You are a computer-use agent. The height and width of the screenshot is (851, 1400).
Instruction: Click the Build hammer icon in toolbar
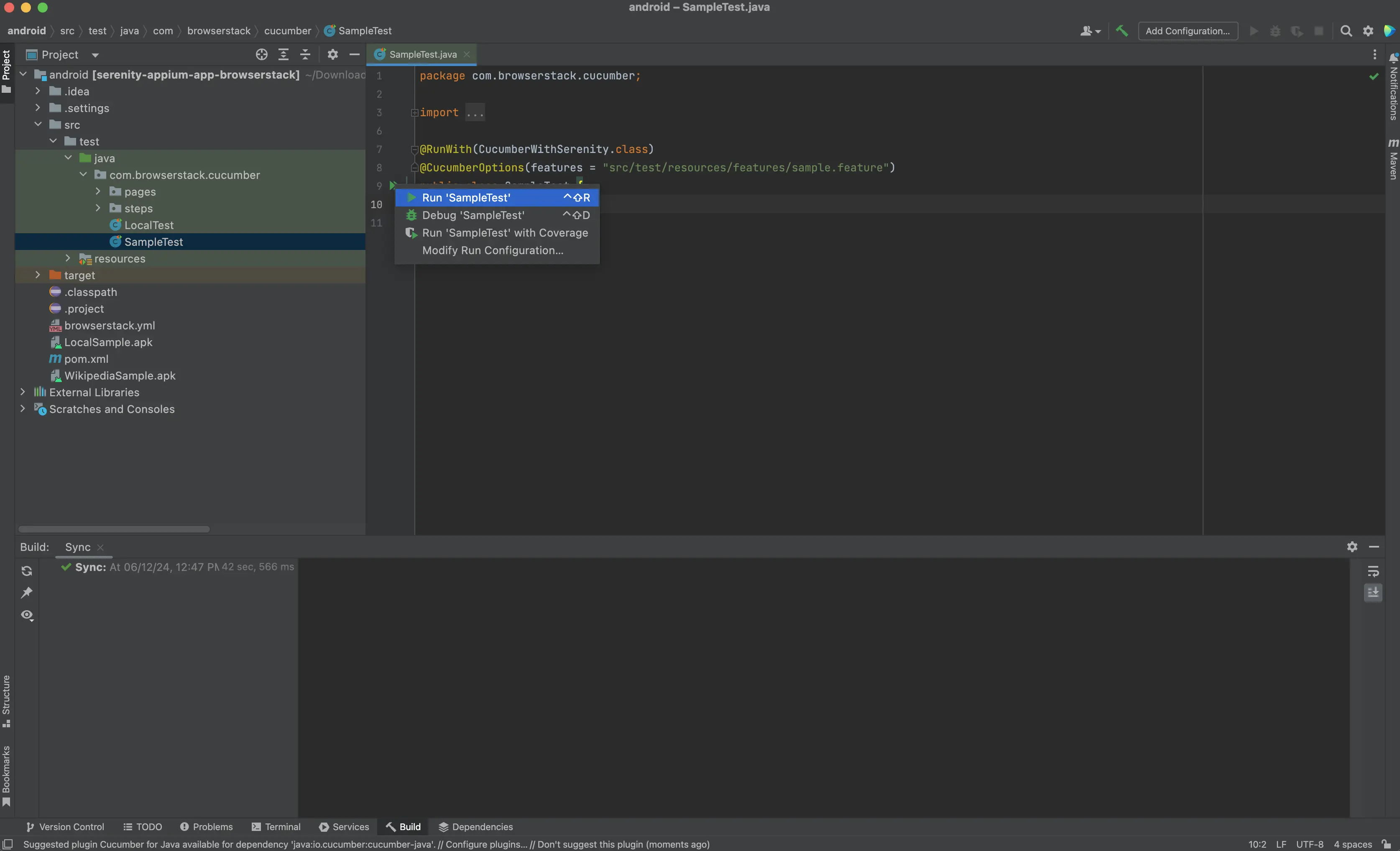[x=1121, y=31]
